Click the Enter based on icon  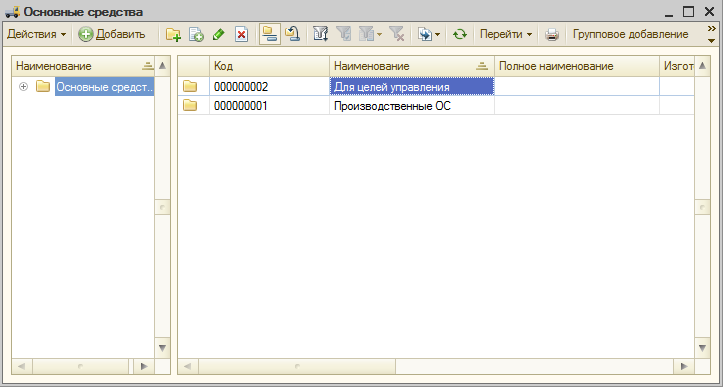(425, 35)
